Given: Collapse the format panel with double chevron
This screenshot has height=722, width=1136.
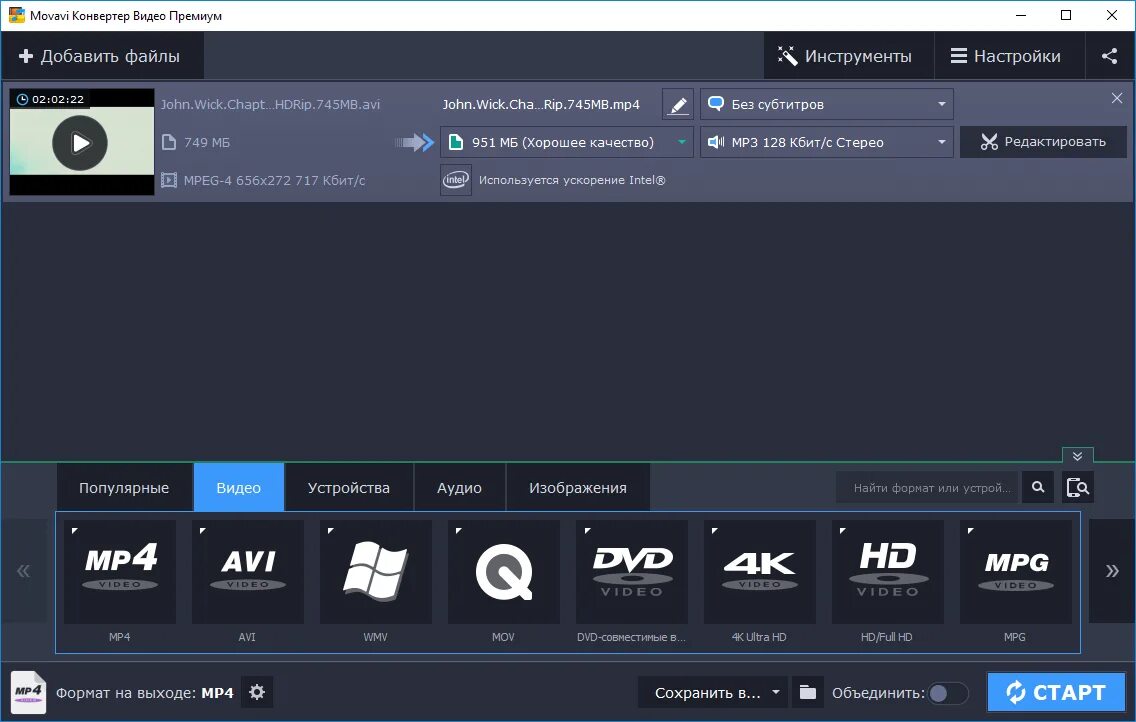Looking at the screenshot, I should [x=1077, y=456].
